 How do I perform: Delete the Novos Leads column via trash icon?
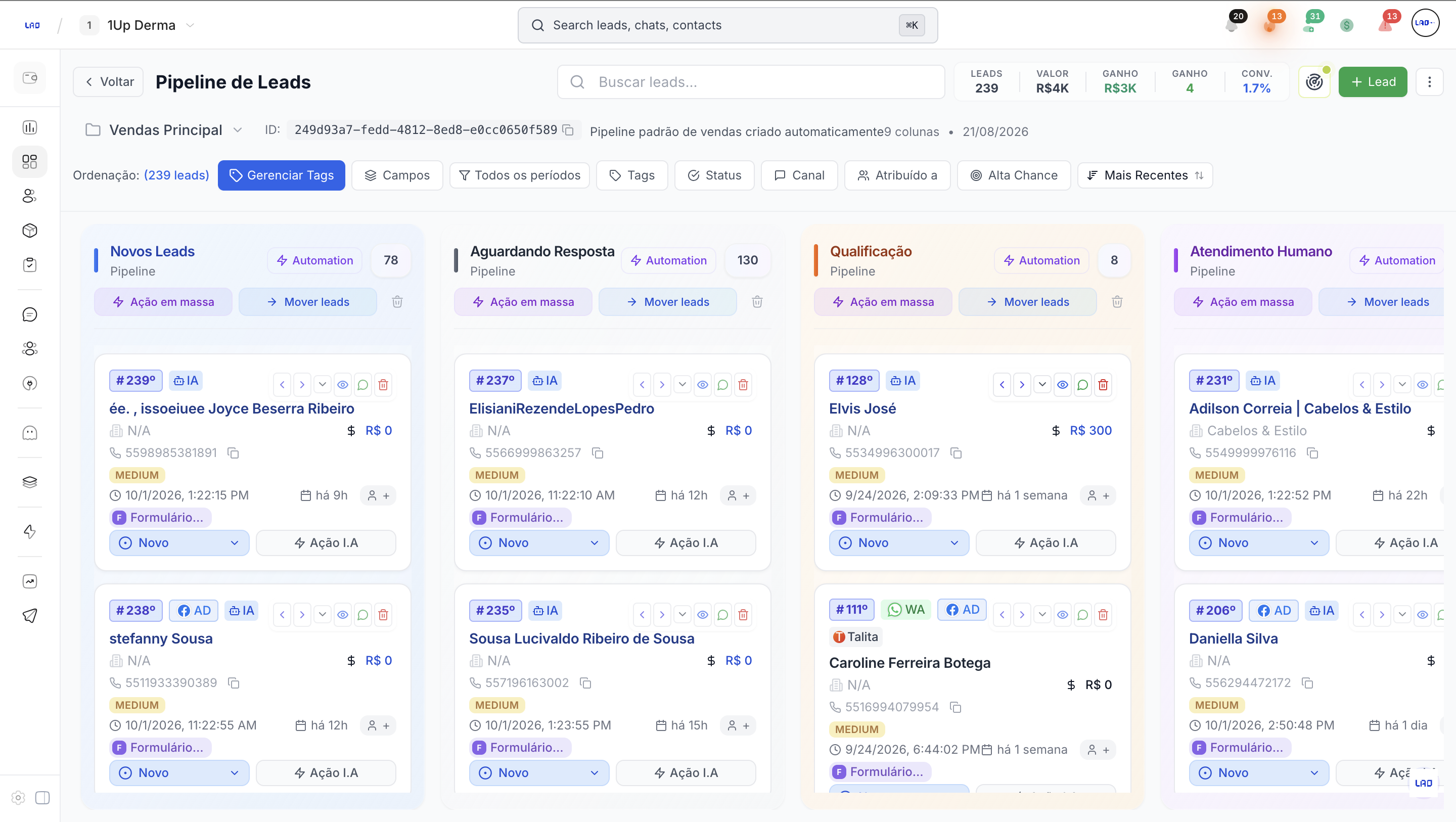click(397, 302)
